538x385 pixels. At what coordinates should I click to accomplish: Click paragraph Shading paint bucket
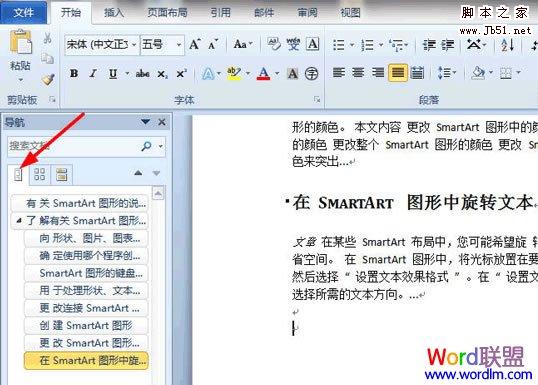[478, 72]
